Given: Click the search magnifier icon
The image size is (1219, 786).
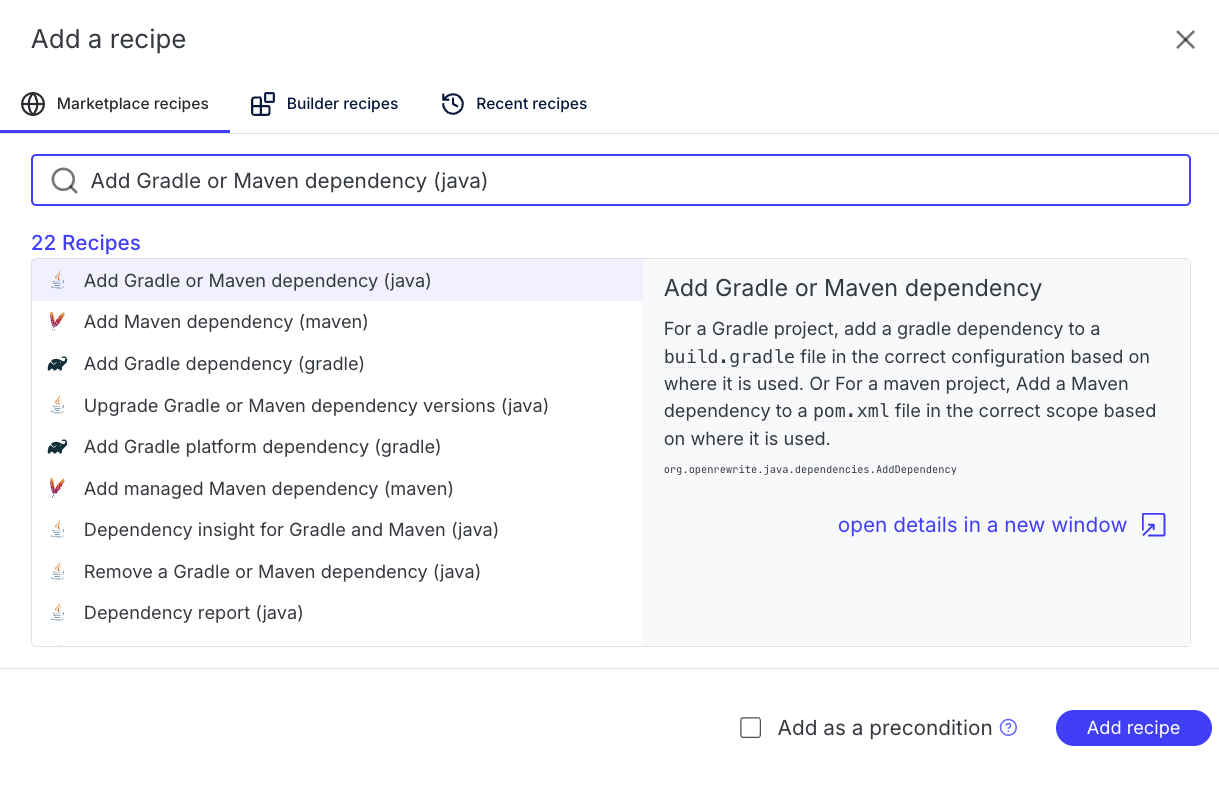Looking at the screenshot, I should click(x=64, y=180).
